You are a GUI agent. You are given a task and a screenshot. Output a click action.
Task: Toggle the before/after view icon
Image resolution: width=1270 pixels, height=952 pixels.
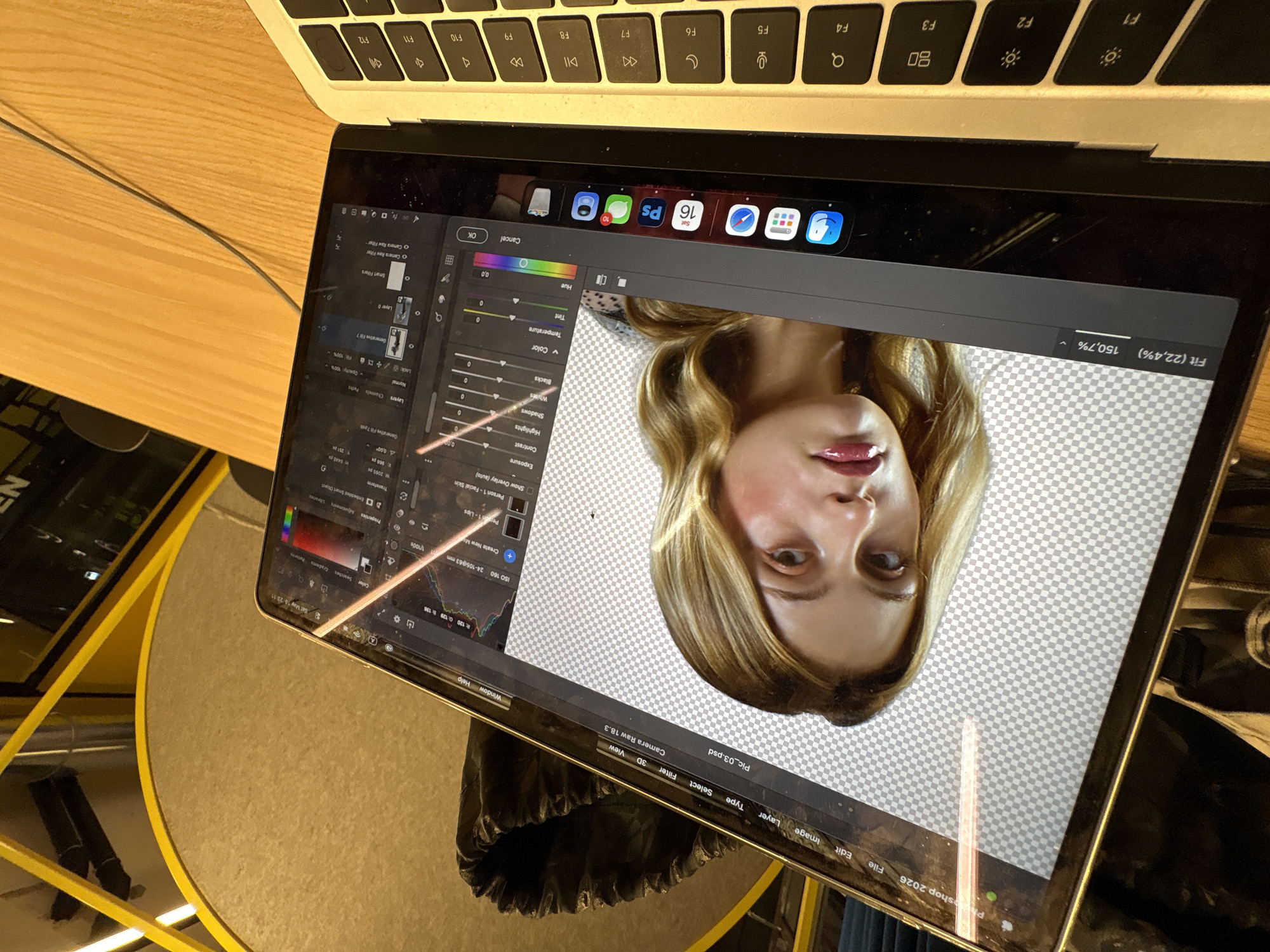tap(601, 279)
